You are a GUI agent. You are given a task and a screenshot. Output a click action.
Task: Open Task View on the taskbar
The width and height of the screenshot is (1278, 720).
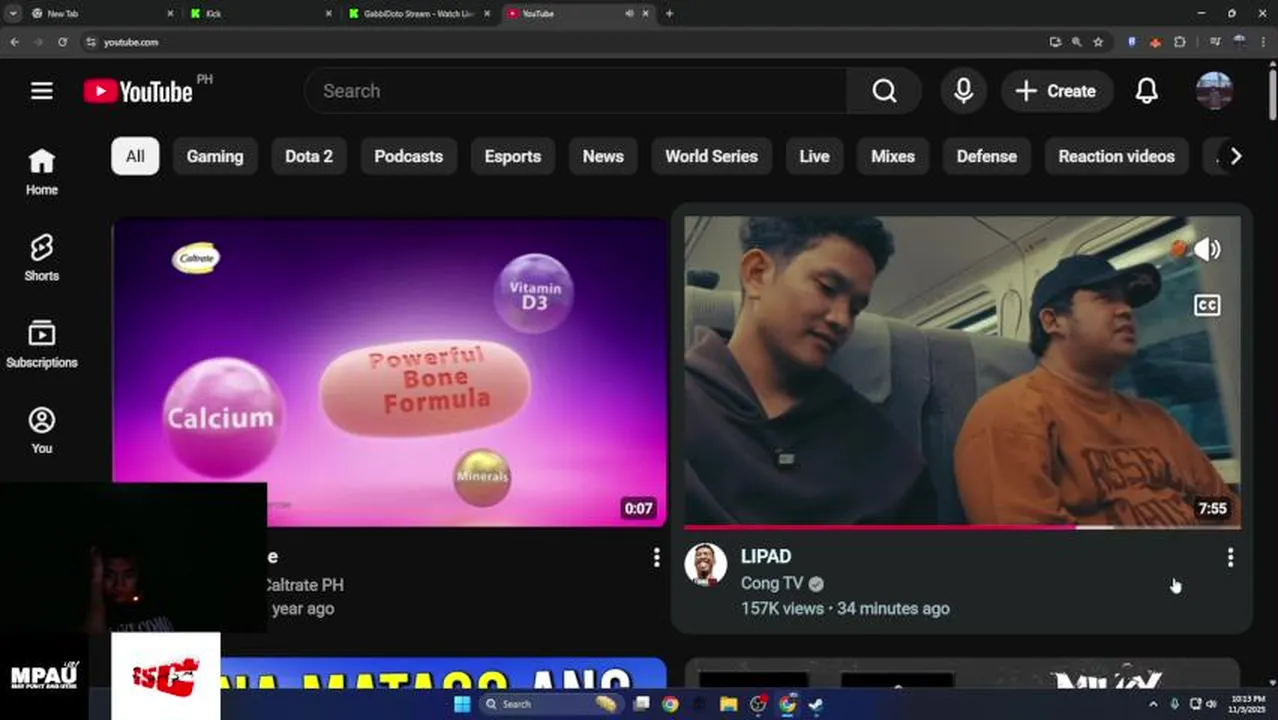642,704
